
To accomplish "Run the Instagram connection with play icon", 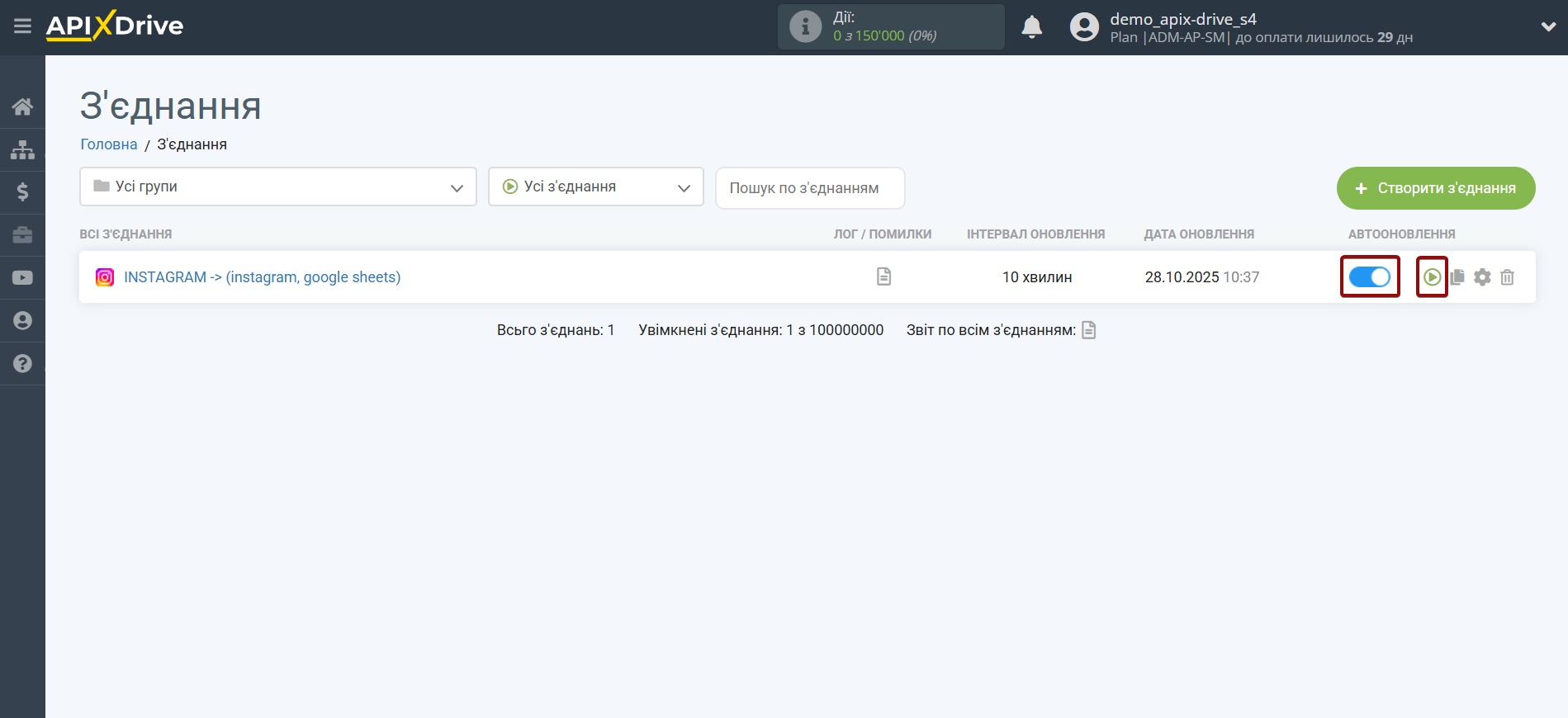I will click(1432, 277).
